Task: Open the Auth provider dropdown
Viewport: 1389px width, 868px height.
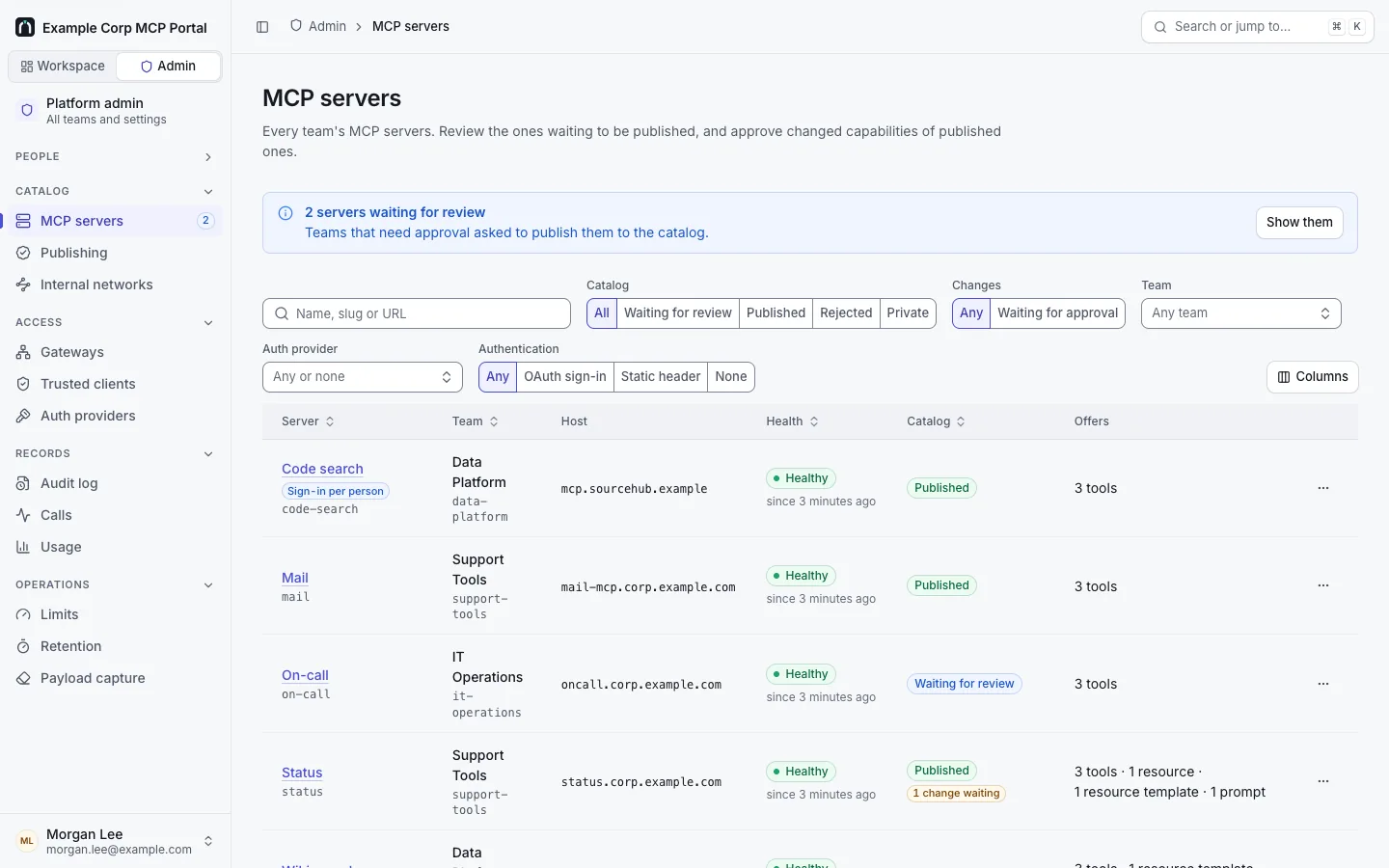Action: point(363,377)
